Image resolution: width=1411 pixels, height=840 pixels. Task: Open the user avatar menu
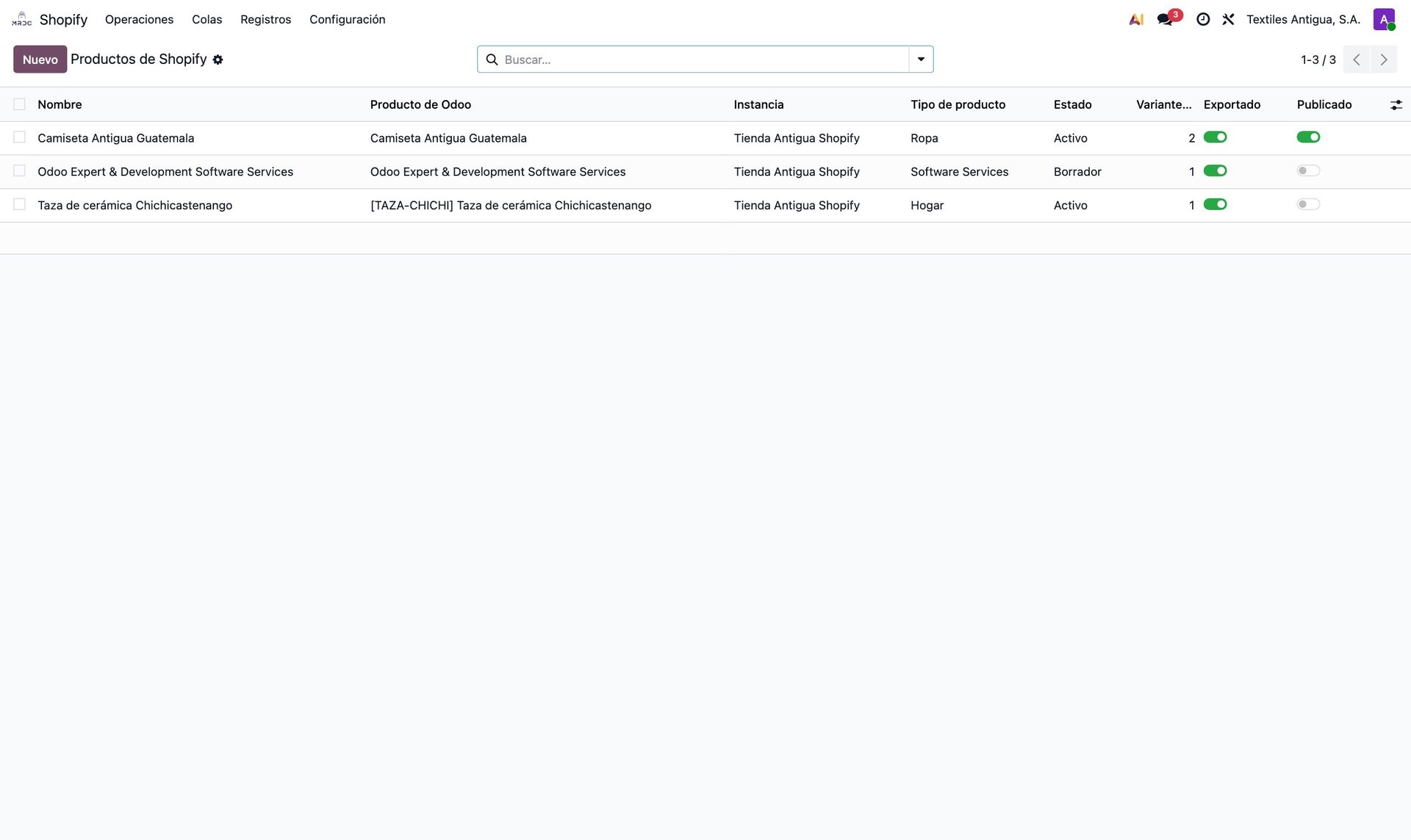[1384, 20]
